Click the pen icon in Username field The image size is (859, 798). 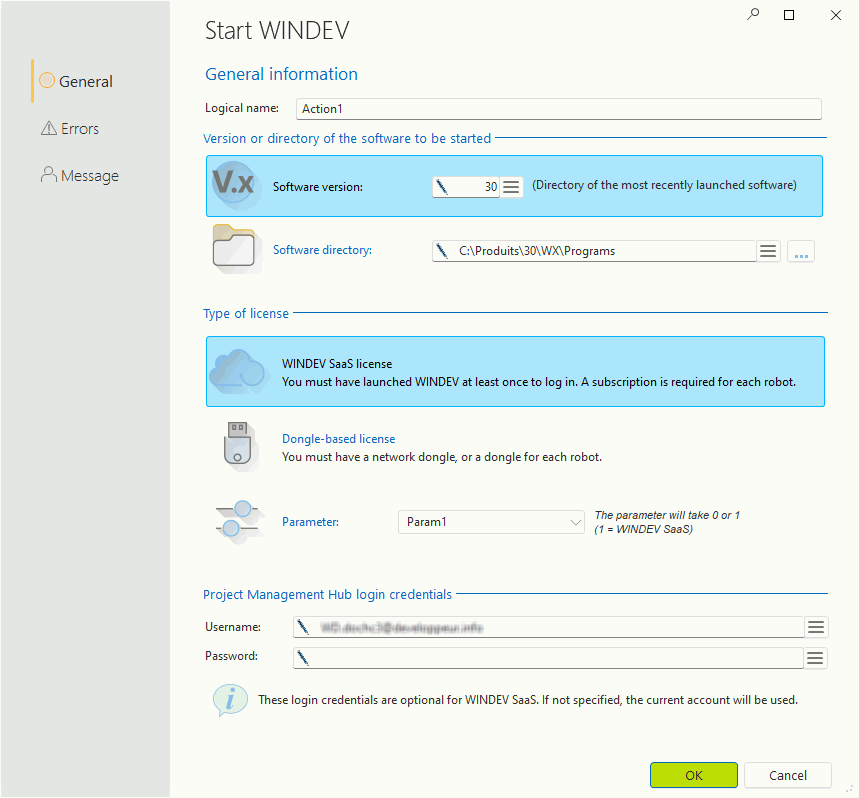[303, 627]
